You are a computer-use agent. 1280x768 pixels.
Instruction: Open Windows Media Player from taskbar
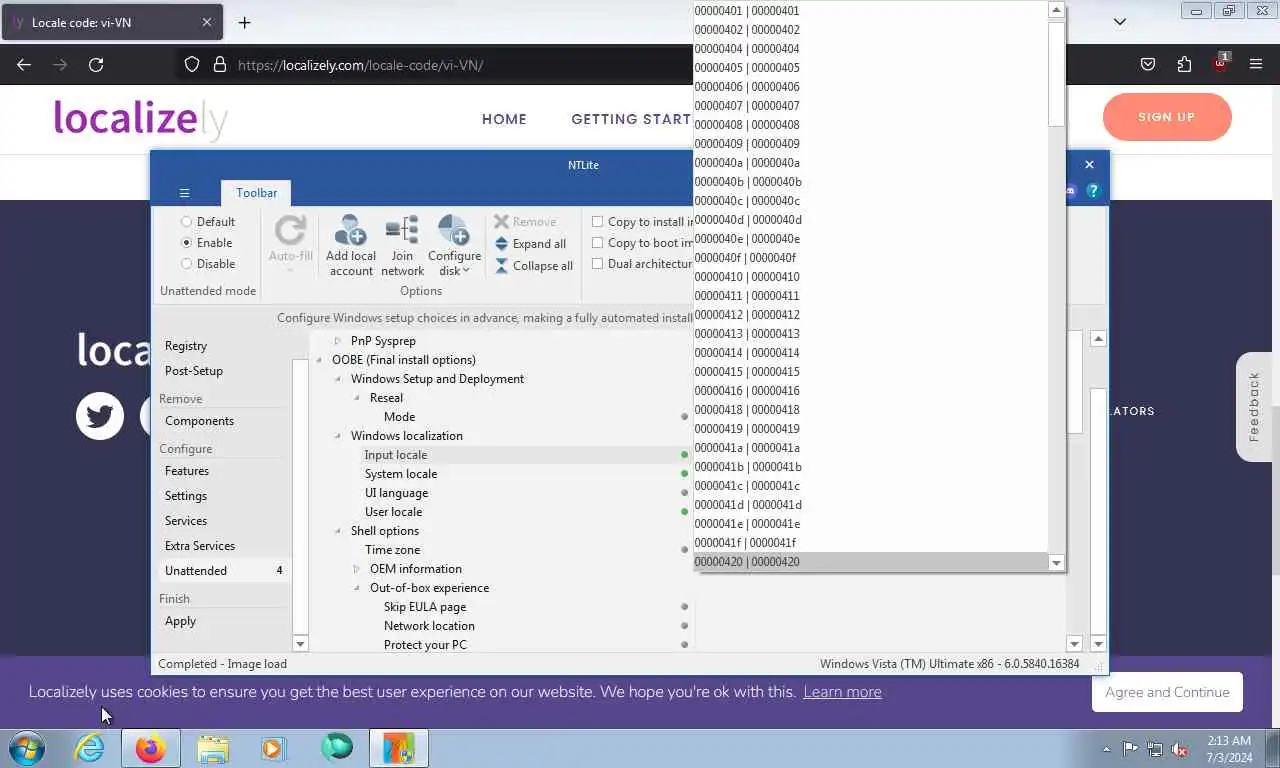click(274, 748)
